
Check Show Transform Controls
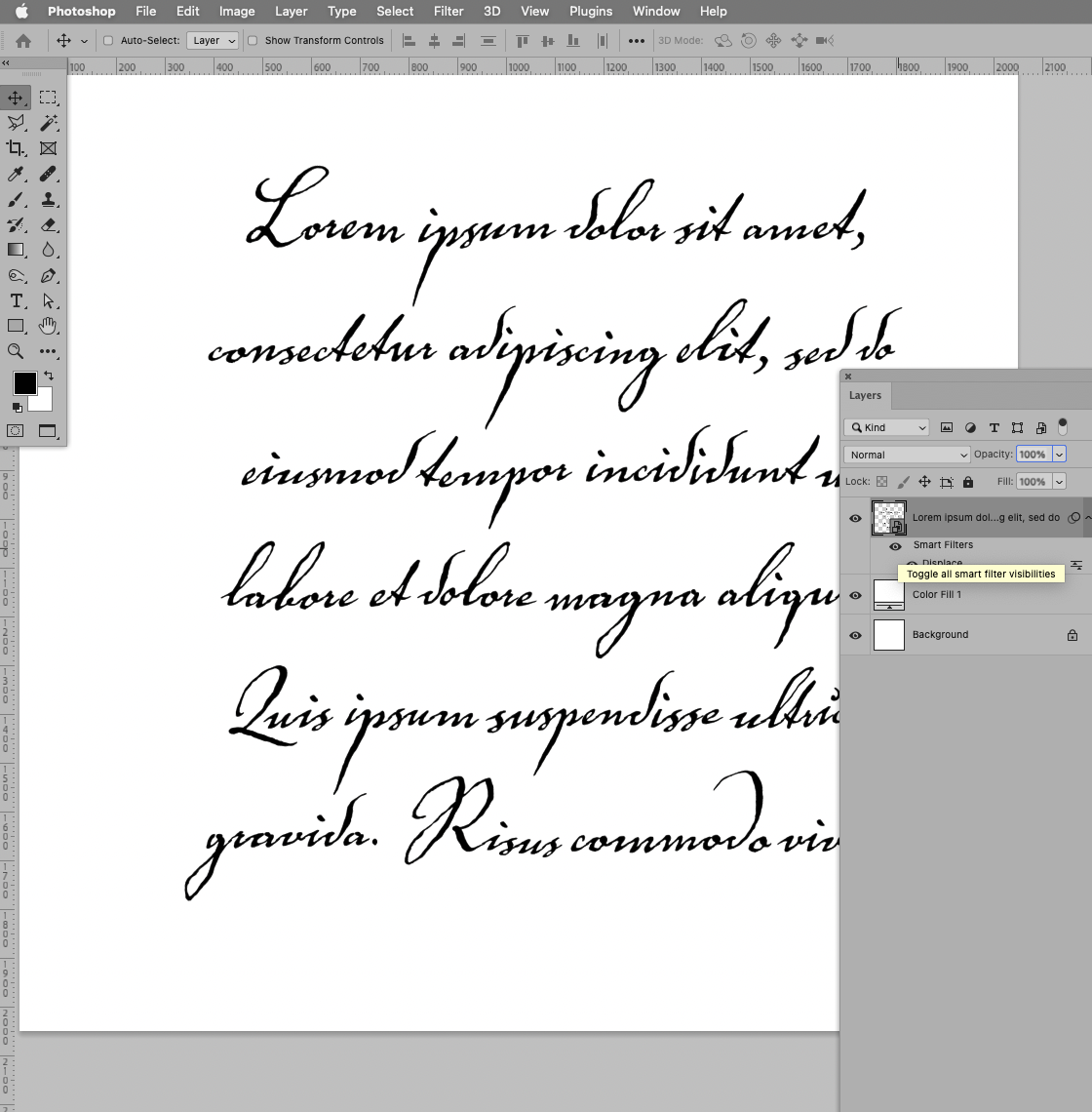[x=252, y=40]
